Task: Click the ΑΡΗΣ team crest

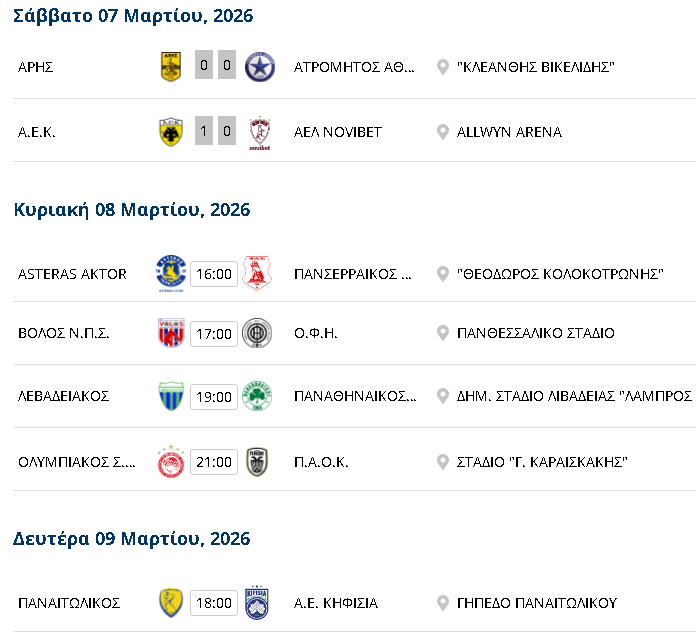Action: (171, 67)
